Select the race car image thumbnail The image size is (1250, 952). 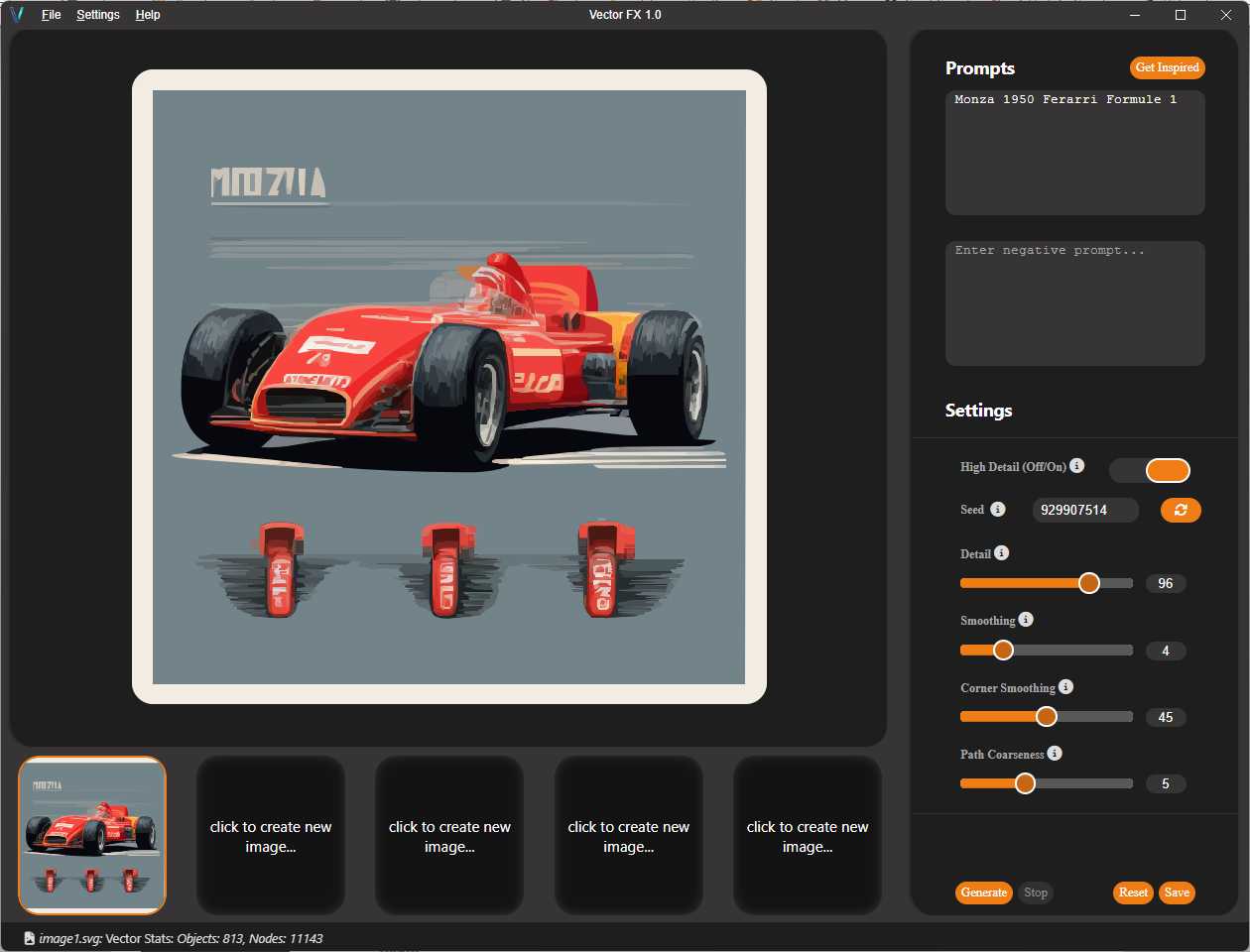92,835
